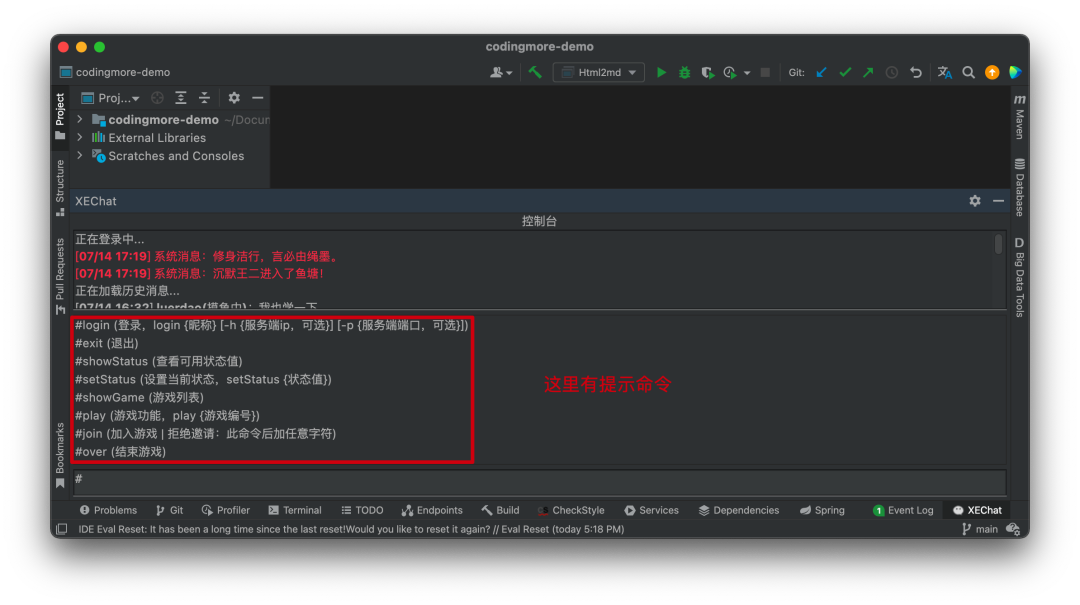Viewport: 1080px width, 605px height.
Task: Start a Debug session
Action: click(x=683, y=72)
